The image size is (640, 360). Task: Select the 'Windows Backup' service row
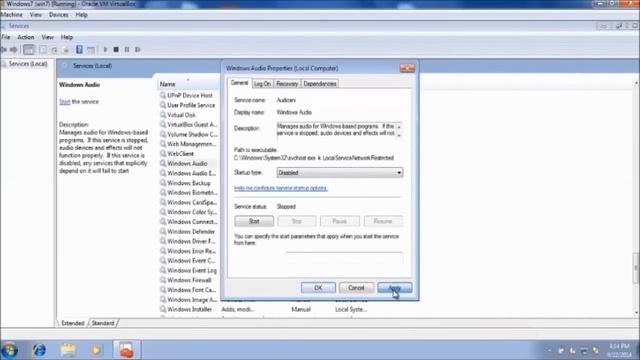pos(190,183)
